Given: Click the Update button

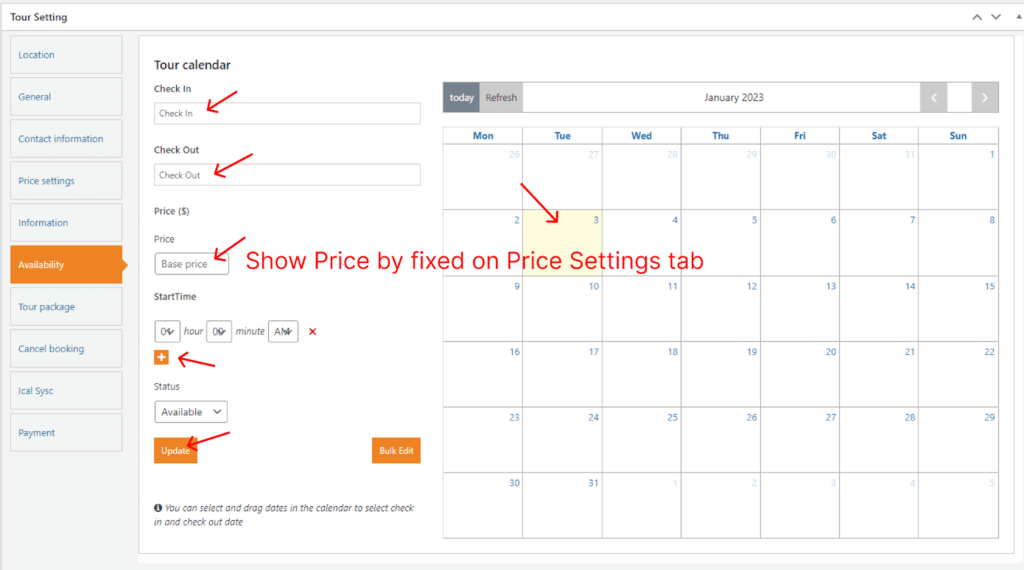Looking at the screenshot, I should point(175,451).
